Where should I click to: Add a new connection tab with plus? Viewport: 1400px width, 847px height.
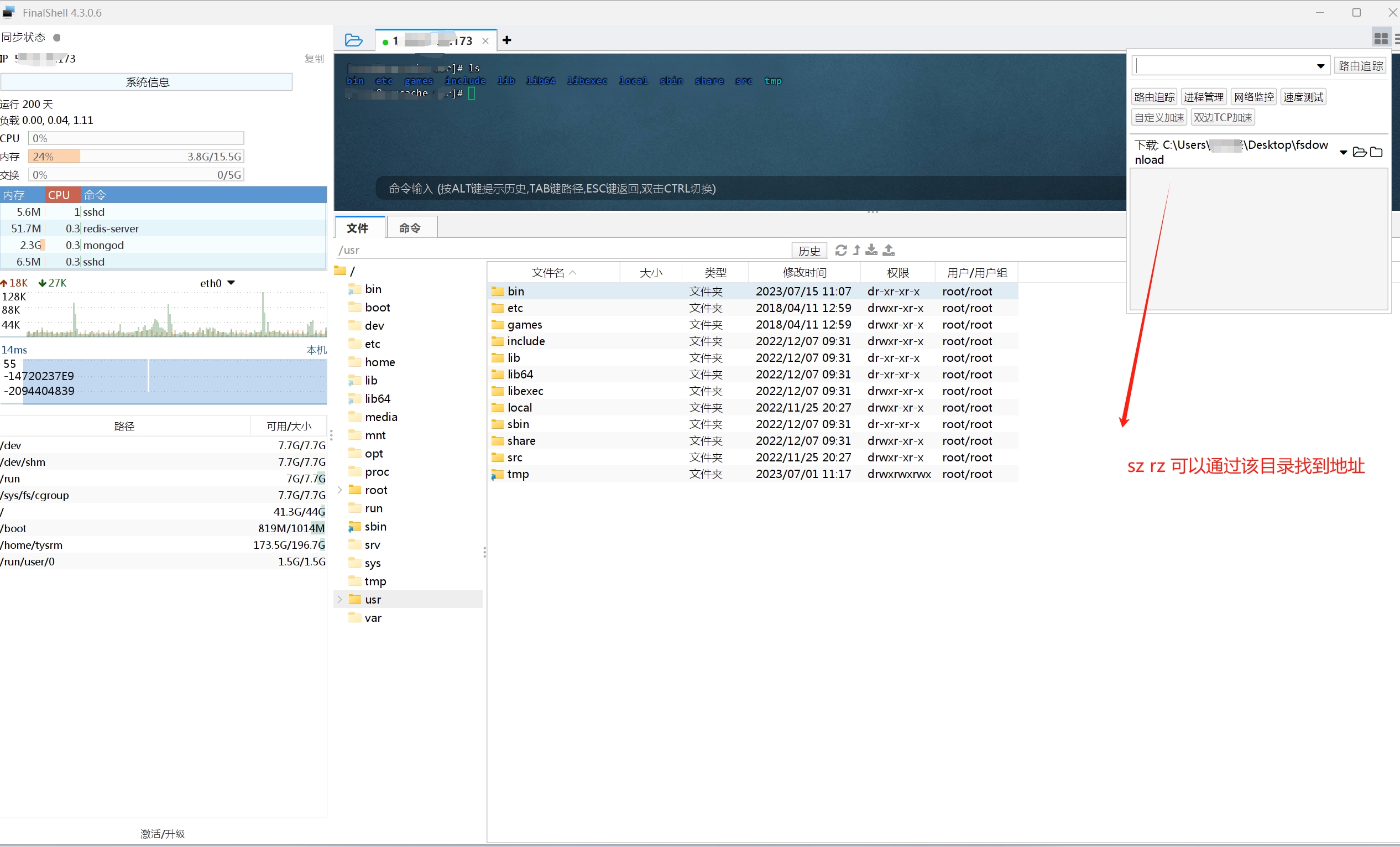(x=507, y=40)
